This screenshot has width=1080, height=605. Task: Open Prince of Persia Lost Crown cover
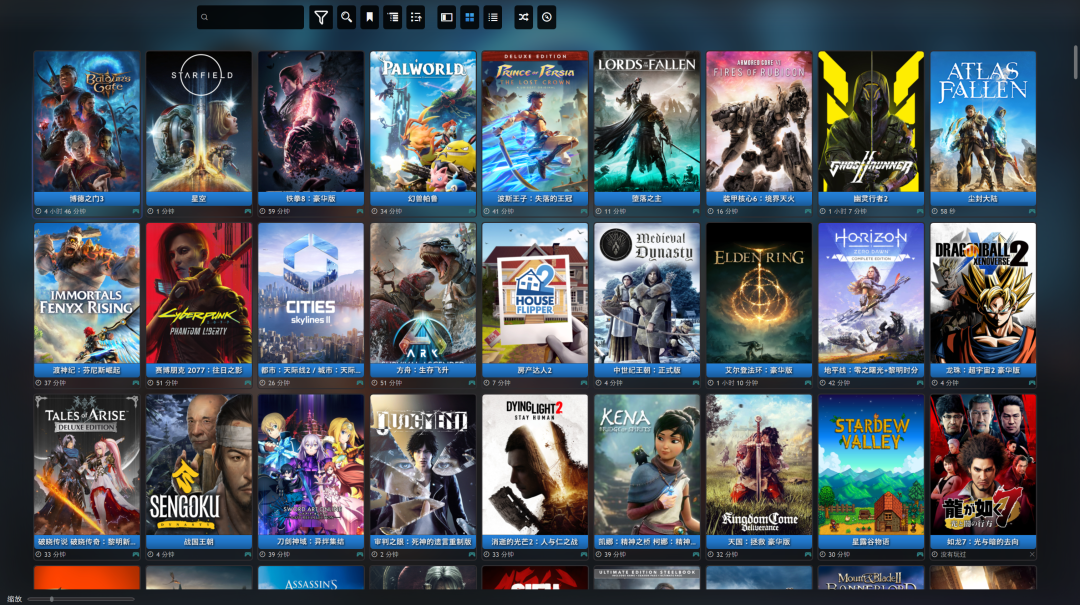[535, 121]
